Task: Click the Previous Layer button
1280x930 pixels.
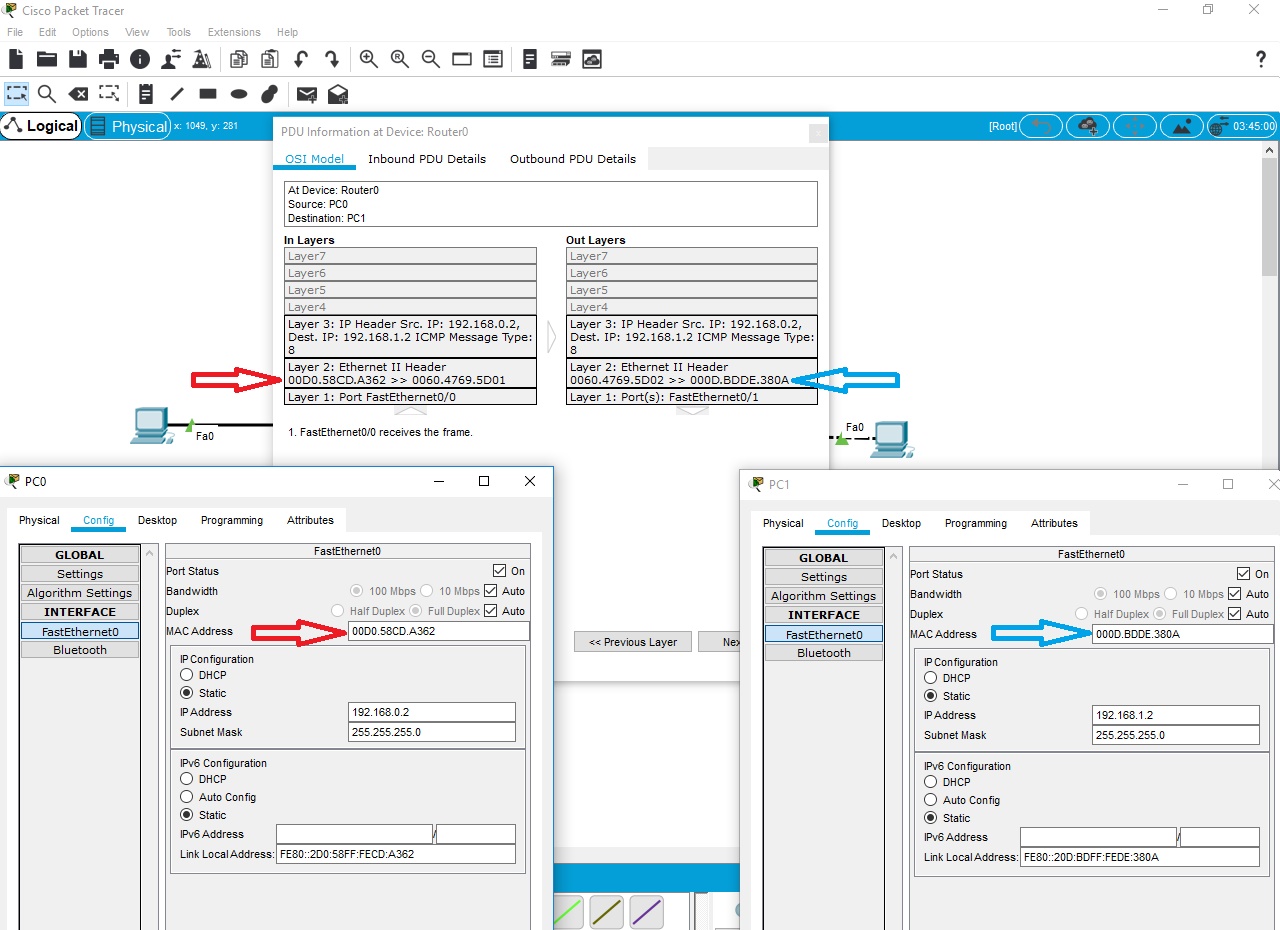Action: 632,642
